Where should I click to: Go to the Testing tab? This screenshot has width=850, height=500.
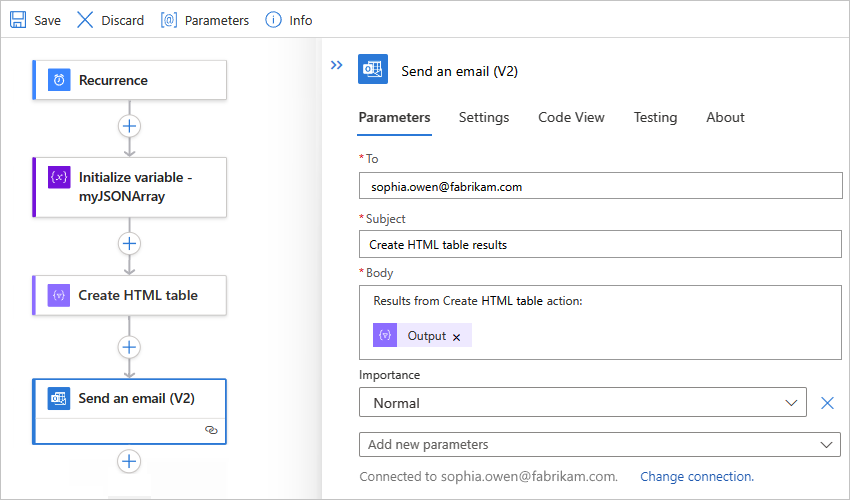(655, 117)
